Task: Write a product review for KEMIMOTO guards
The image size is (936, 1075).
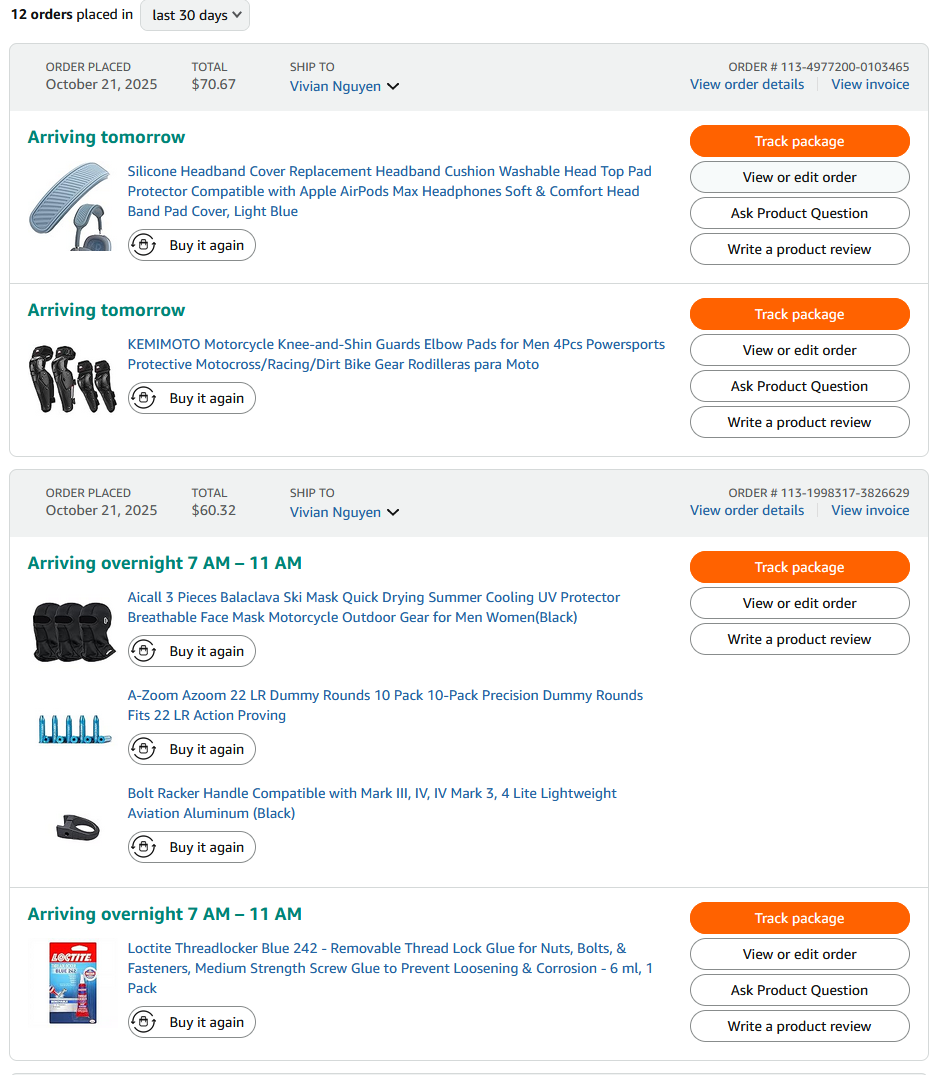Action: pos(799,422)
